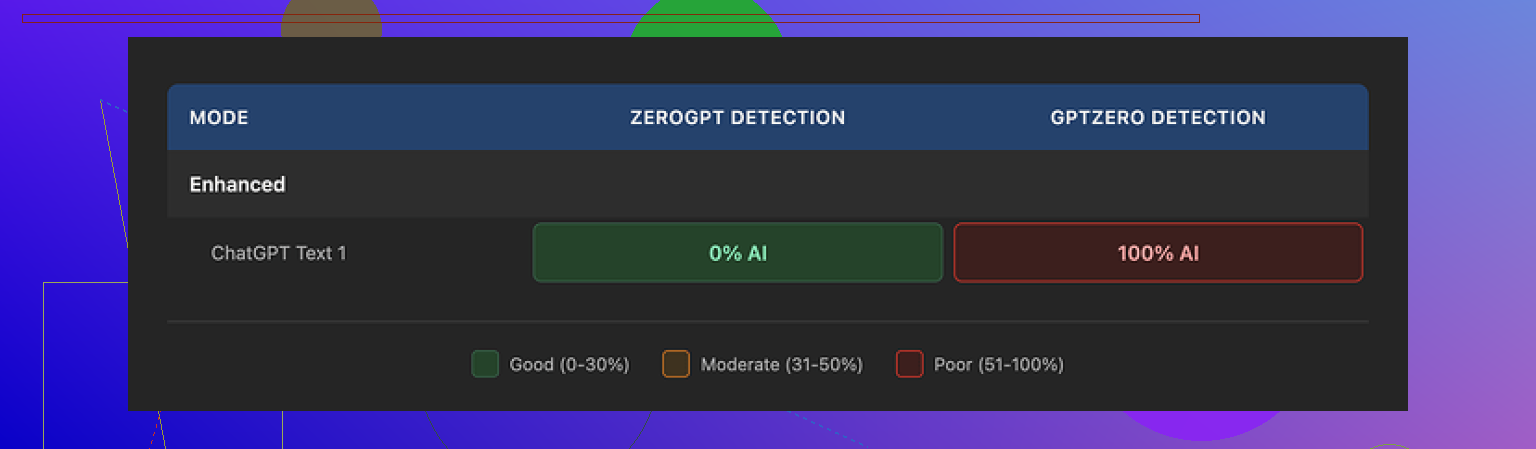This screenshot has width=1536, height=449.
Task: Click the green Good legend swatch
Action: coord(485,364)
